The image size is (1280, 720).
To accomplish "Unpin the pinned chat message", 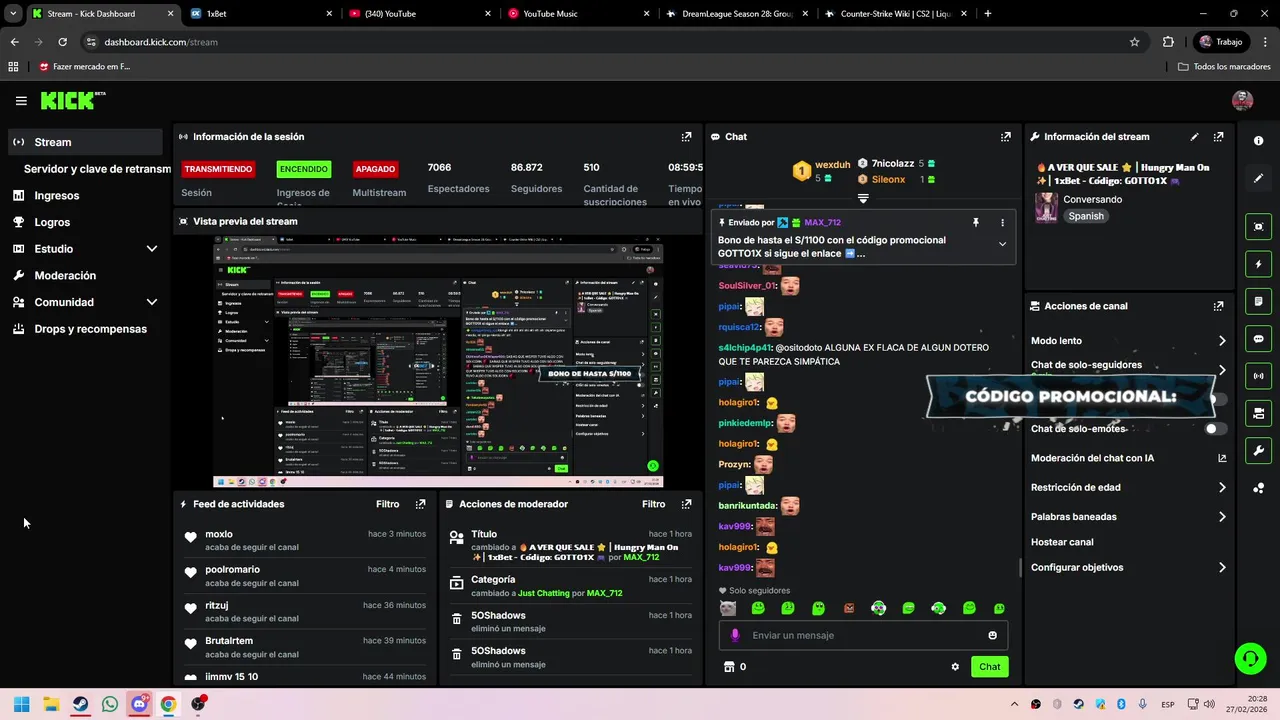I will pyautogui.click(x=976, y=223).
